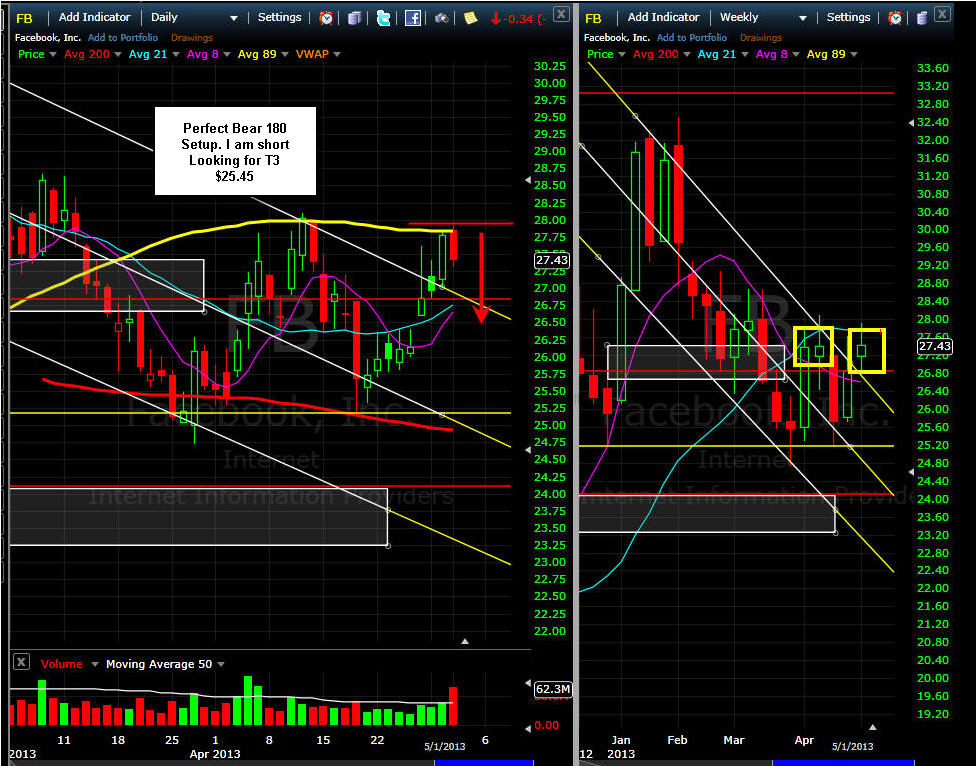
Task: Click the 19.20 price axis label on the Weekly chart
Action: pos(932,714)
